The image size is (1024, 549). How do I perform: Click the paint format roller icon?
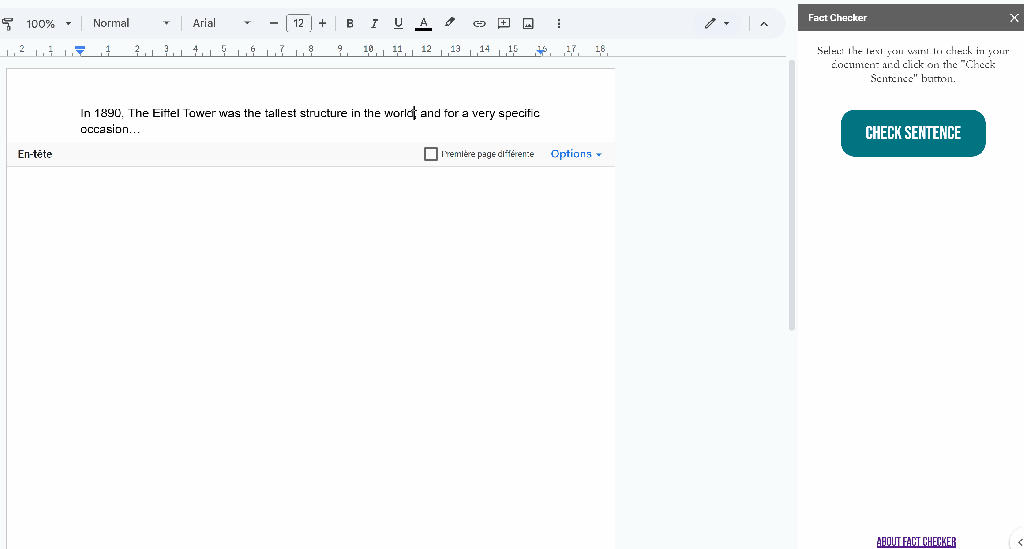coord(9,23)
